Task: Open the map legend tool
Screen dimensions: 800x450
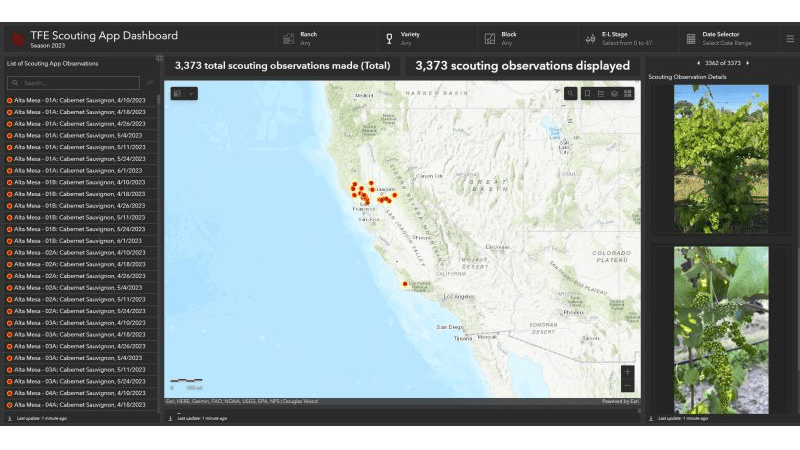Action: [601, 93]
